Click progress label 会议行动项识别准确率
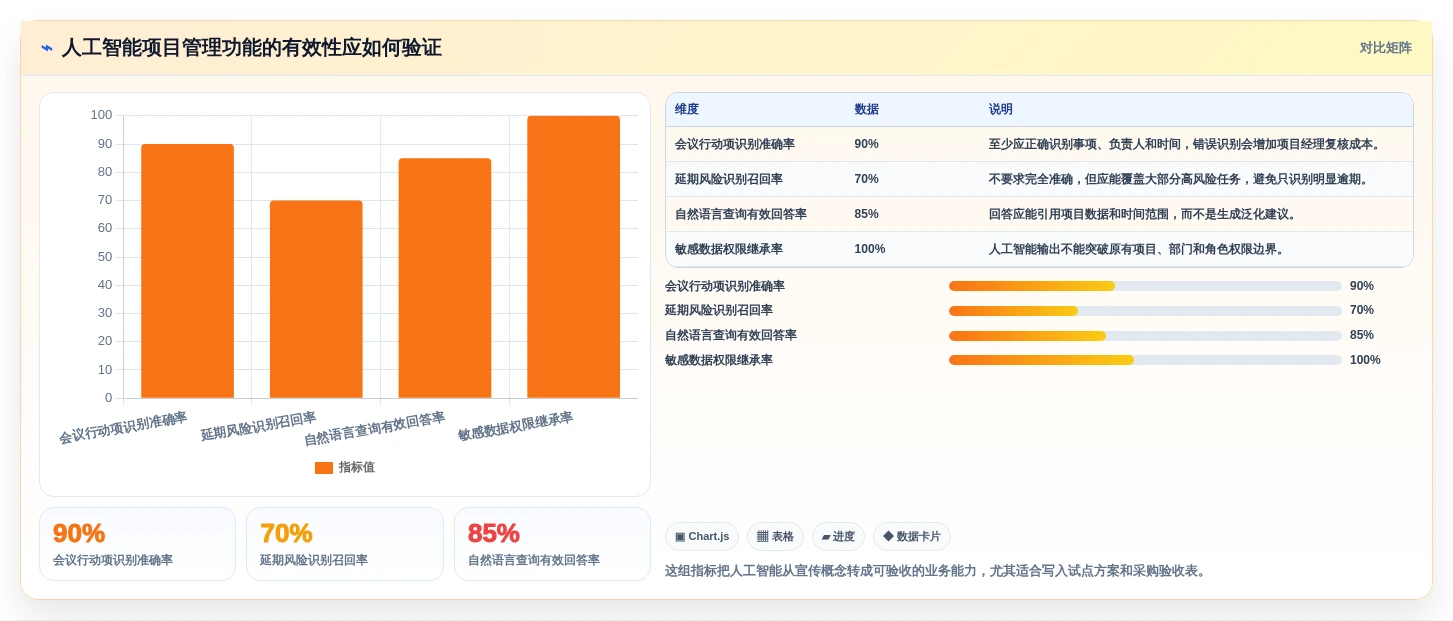Screen dimensions: 1453x621 725,286
